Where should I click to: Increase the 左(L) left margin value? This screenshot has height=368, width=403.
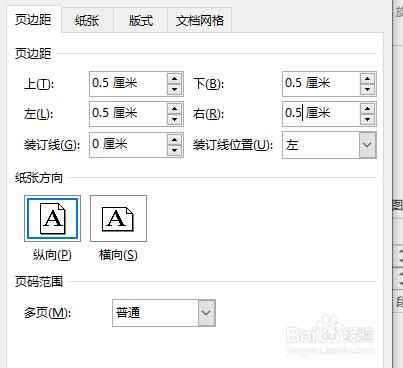coord(175,109)
